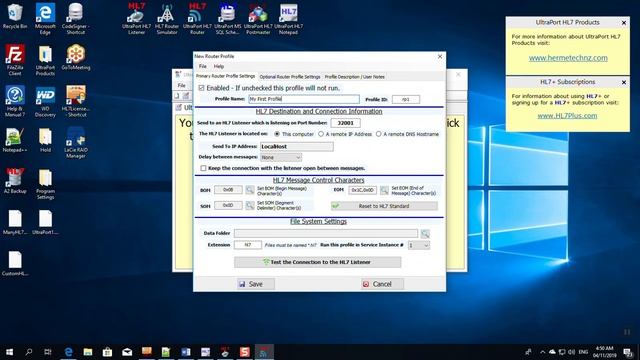Image resolution: width=640 pixels, height=360 pixels.
Task: Open HL7License shortcut icon
Action: coord(76,101)
